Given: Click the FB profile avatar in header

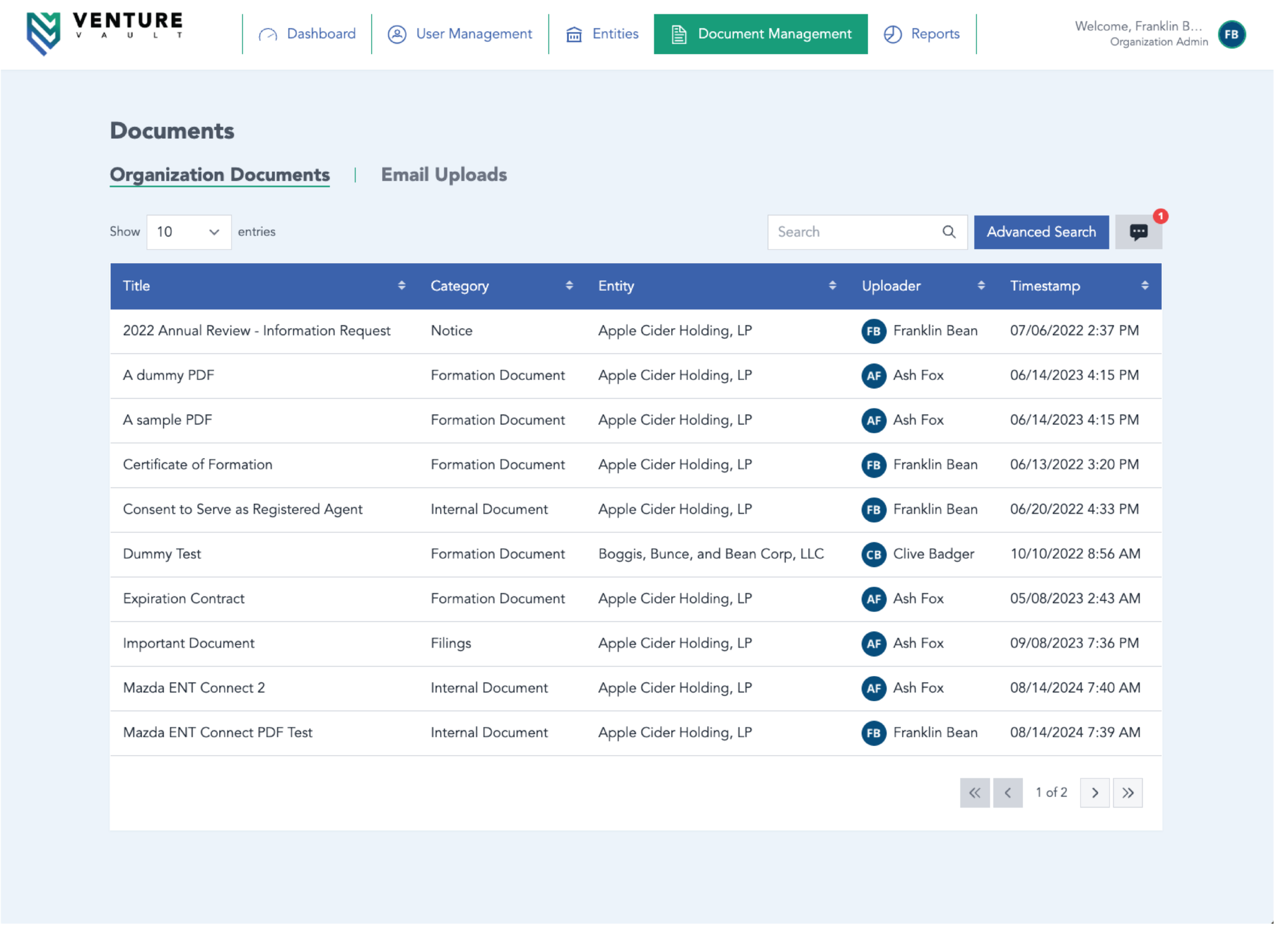Looking at the screenshot, I should tap(1231, 34).
